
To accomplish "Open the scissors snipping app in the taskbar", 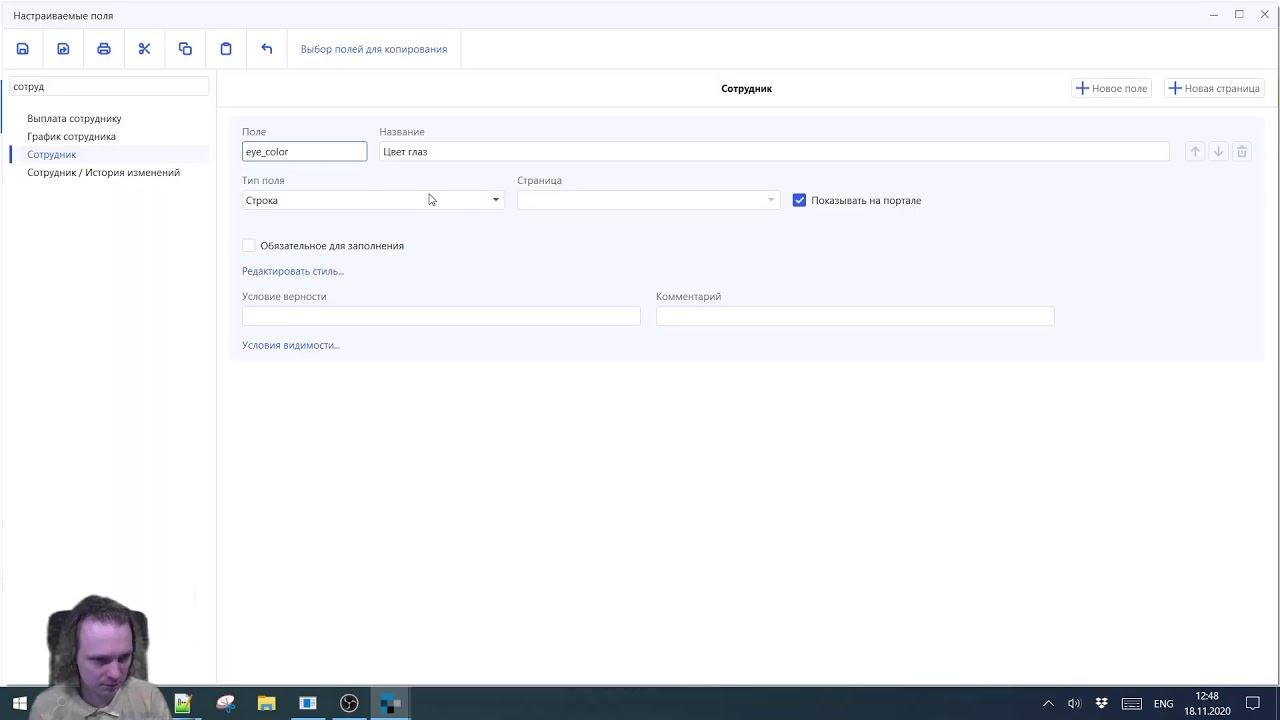I will coord(225,703).
